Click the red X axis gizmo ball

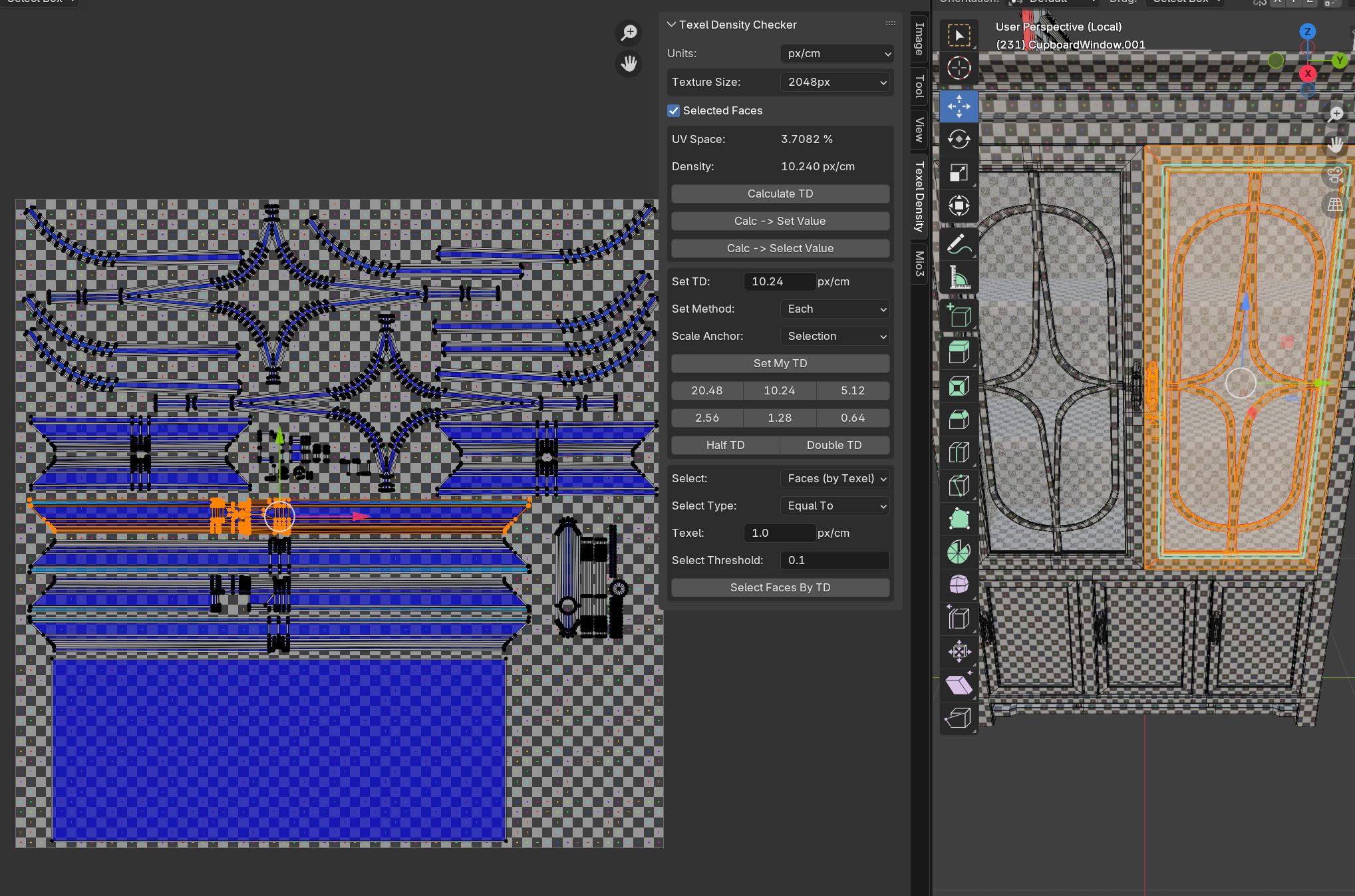point(1308,73)
